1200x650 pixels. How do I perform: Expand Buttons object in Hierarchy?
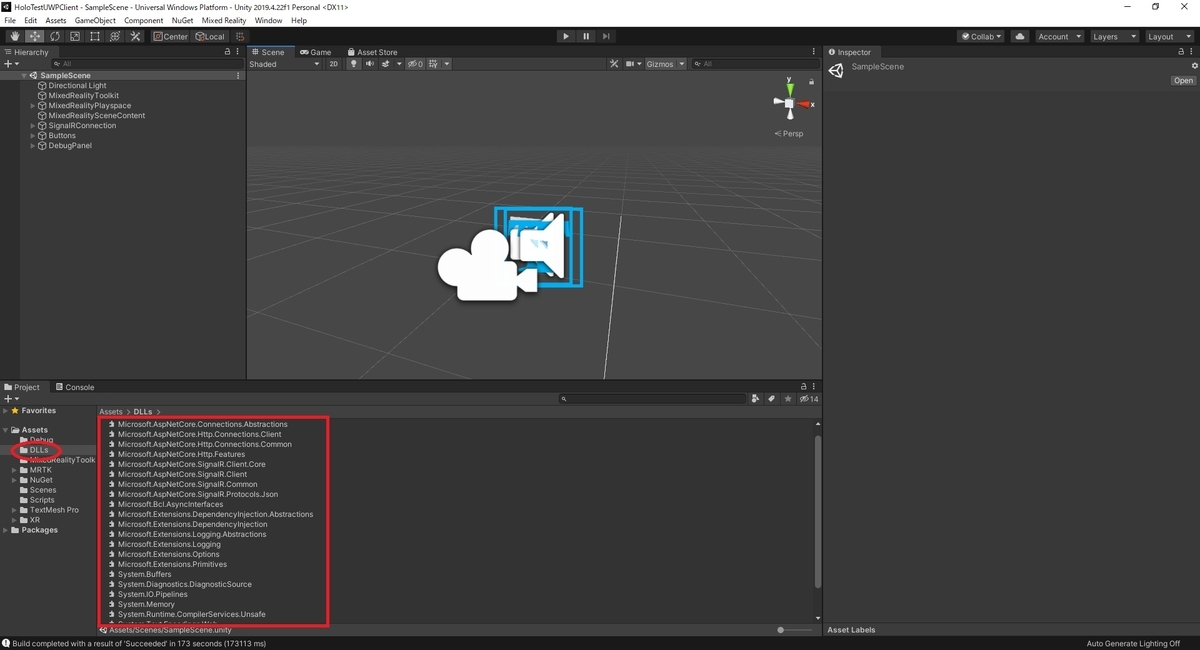point(33,136)
